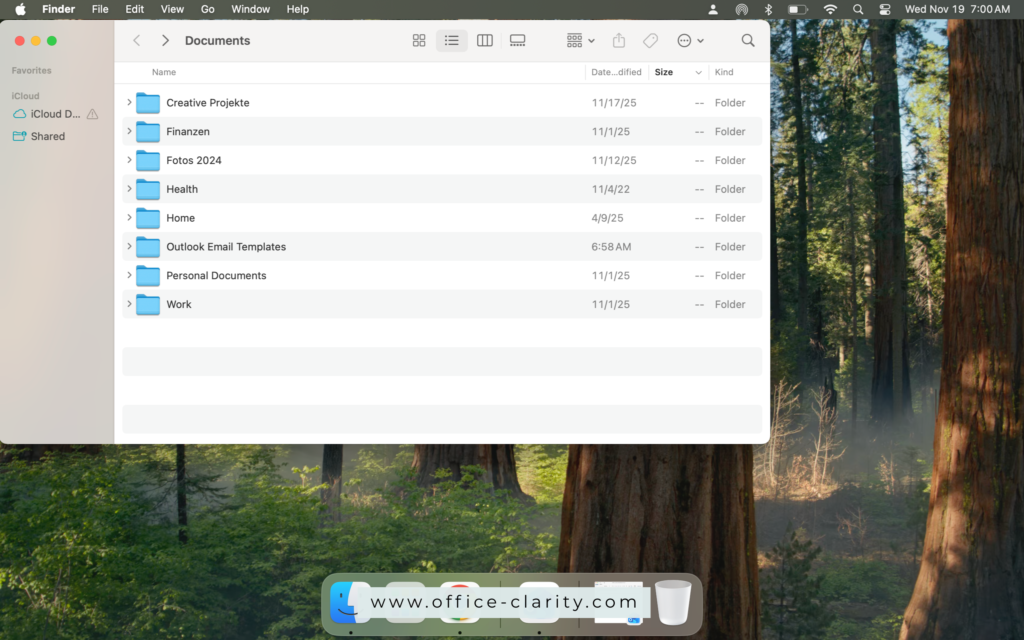Expand the Work folder
Image resolution: width=1024 pixels, height=640 pixels.
pos(128,304)
